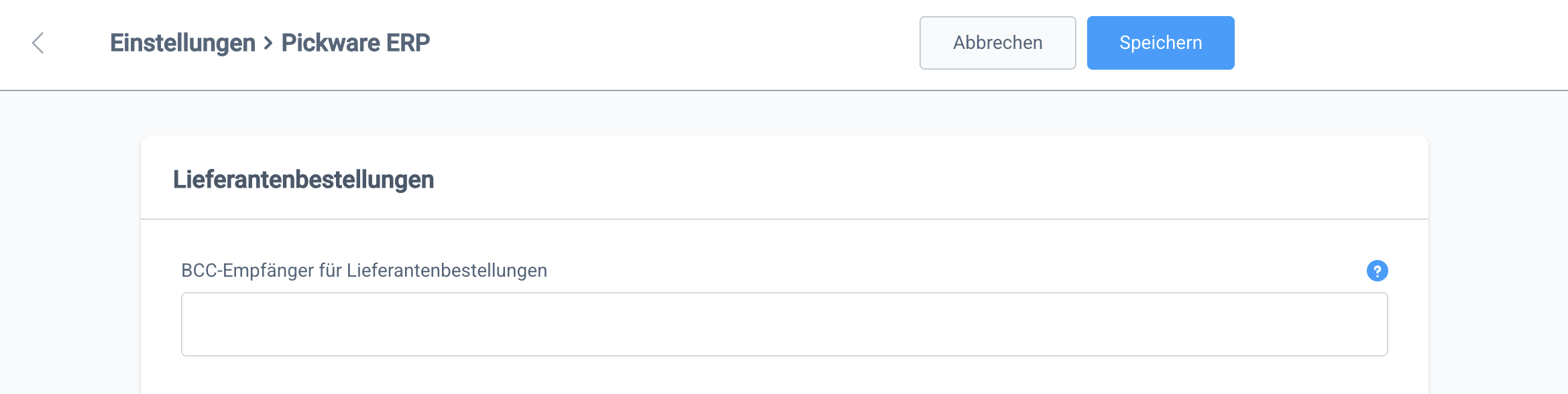Click the breadcrumb chevron after Einstellungen
Viewport: 1568px width, 394px height.
(268, 44)
